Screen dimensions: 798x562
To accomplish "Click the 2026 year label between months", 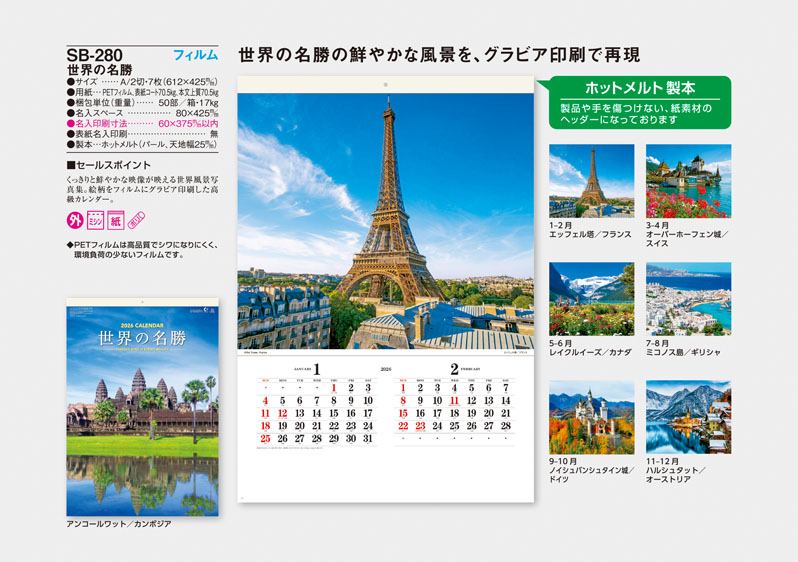I will point(386,369).
